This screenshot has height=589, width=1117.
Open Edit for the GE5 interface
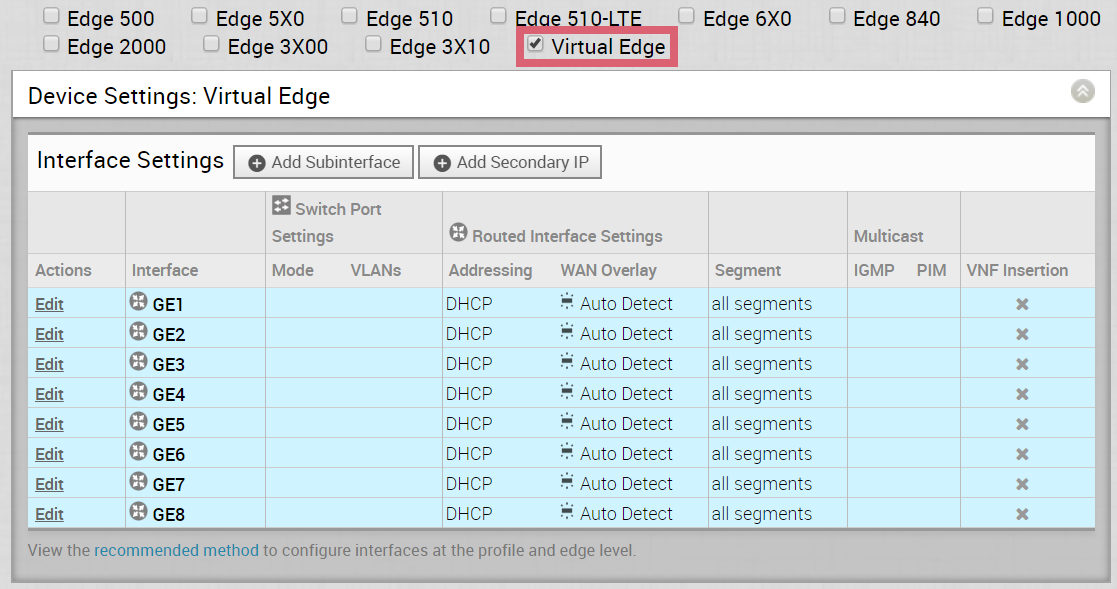coord(49,424)
